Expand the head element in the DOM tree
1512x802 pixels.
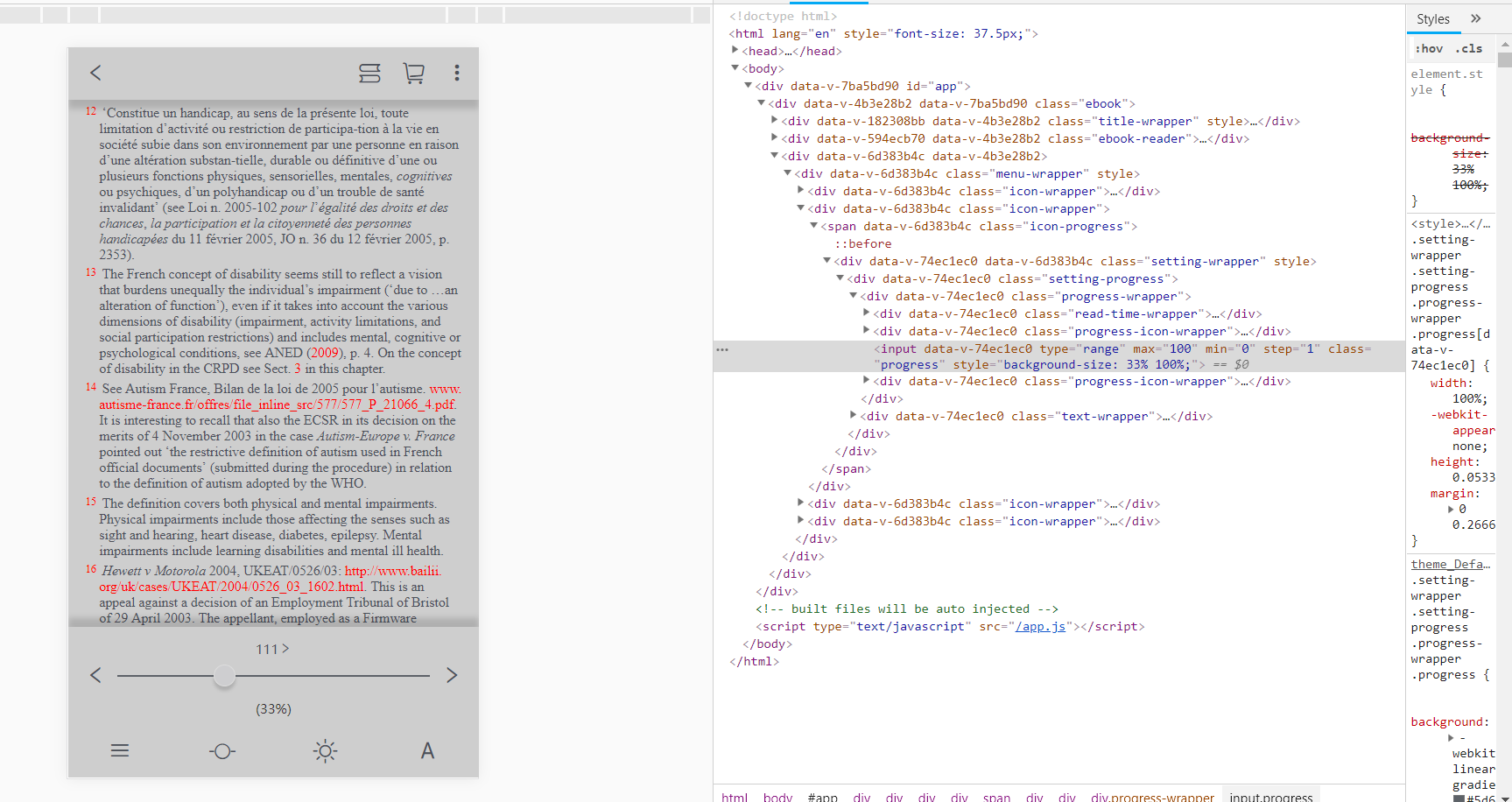pyautogui.click(x=735, y=51)
